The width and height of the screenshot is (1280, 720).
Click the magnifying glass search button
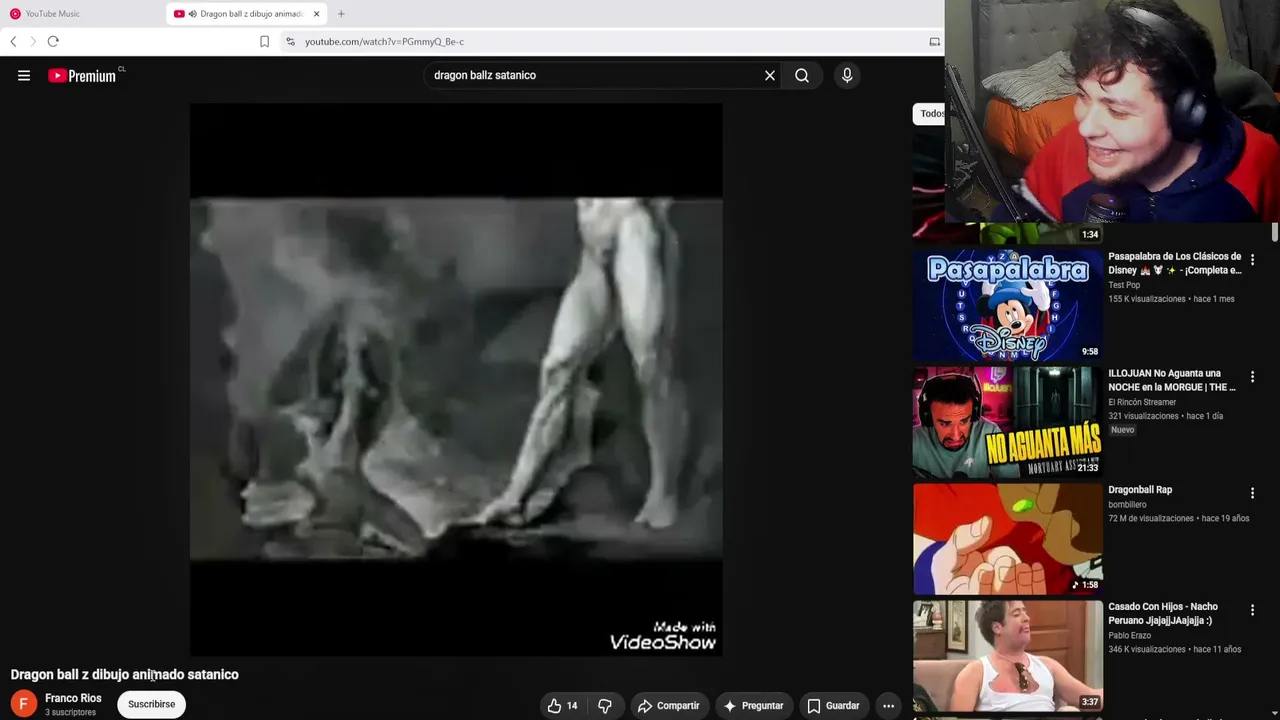(802, 75)
